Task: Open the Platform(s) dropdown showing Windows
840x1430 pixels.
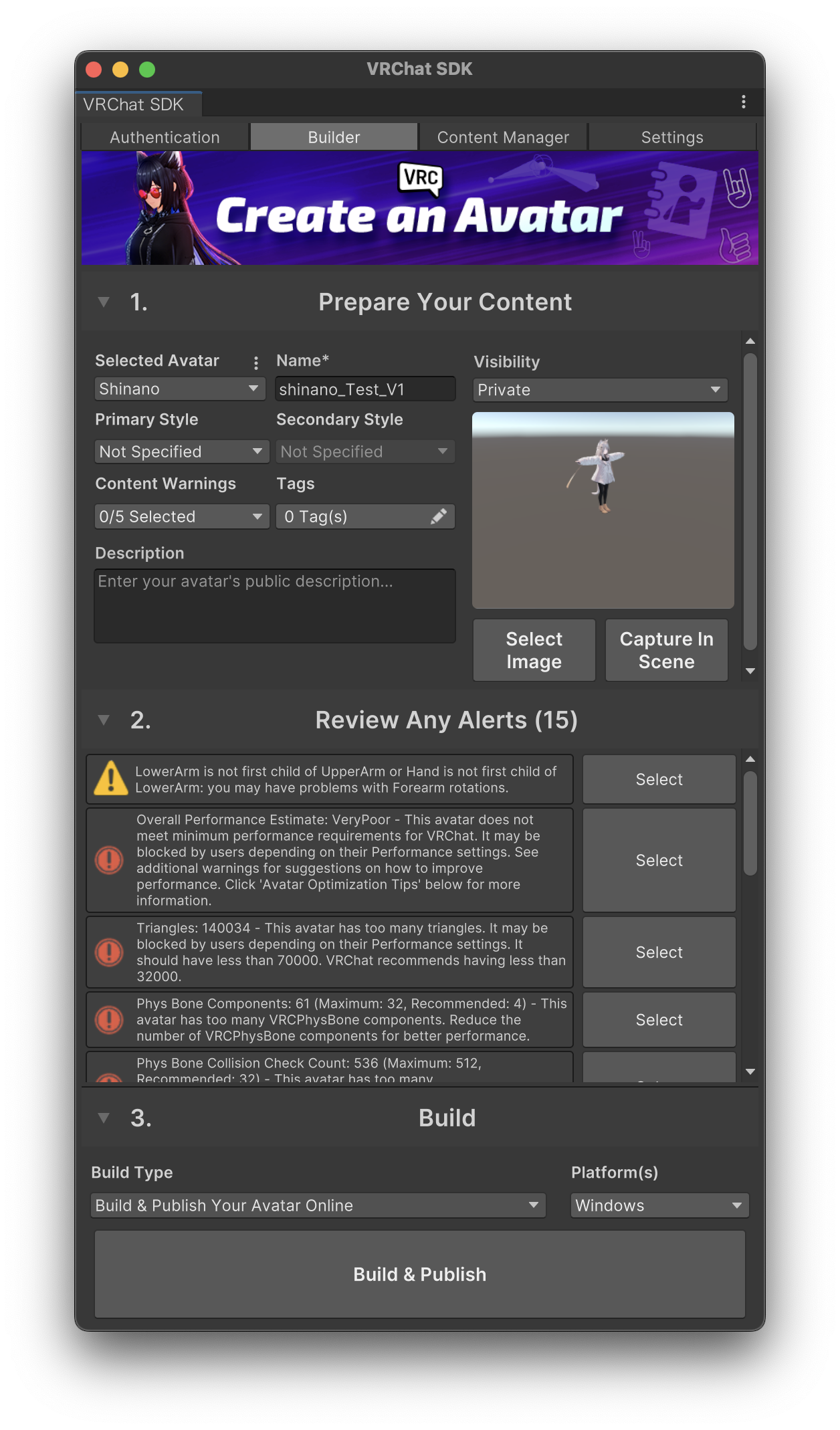Action: (x=659, y=1205)
